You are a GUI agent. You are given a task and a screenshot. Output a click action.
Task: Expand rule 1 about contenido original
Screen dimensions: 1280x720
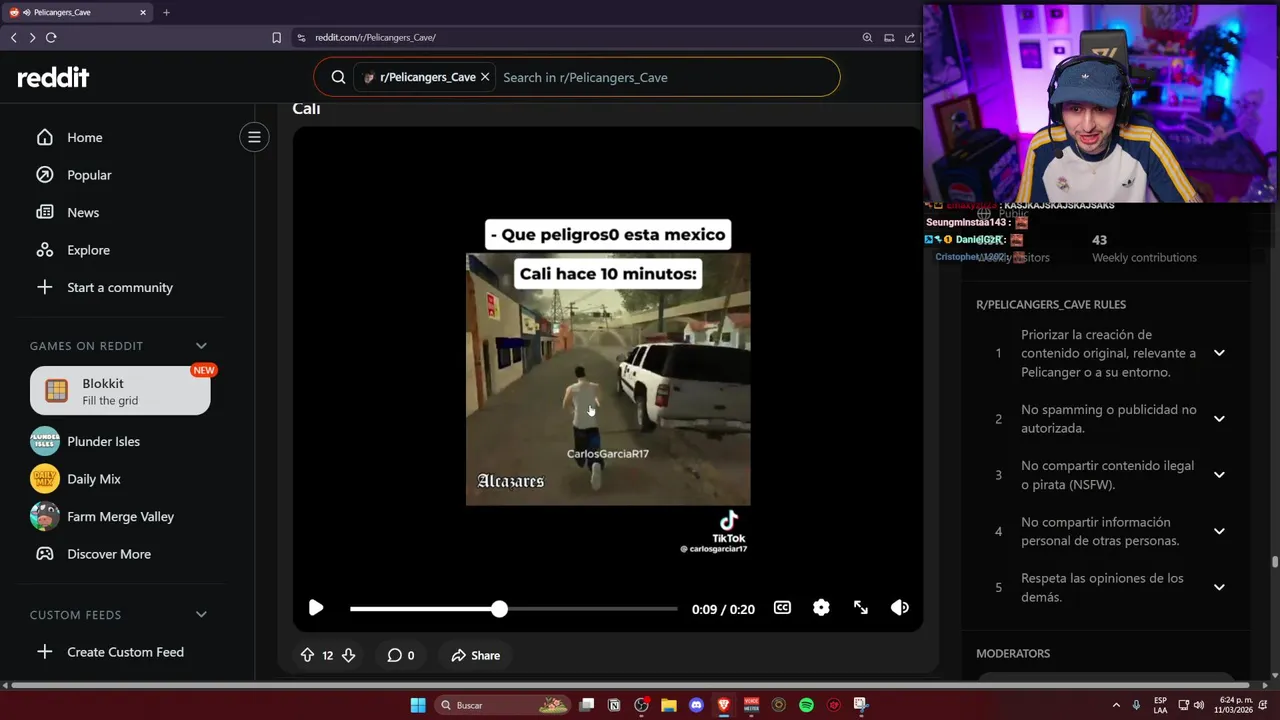click(1219, 353)
